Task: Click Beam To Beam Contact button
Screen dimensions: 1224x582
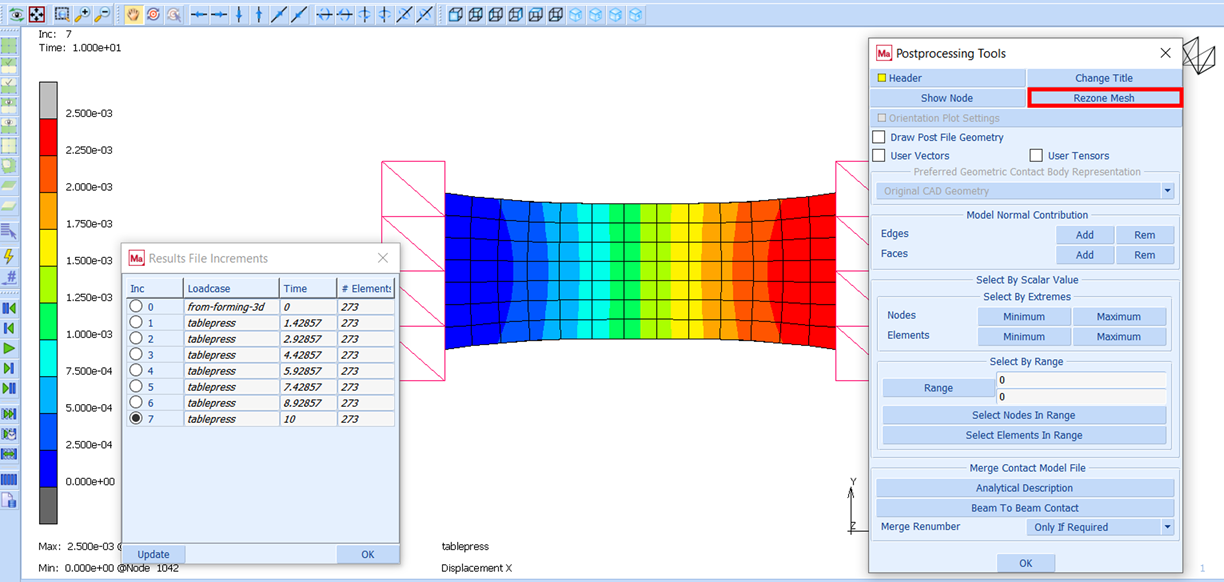Action: 1025,508
